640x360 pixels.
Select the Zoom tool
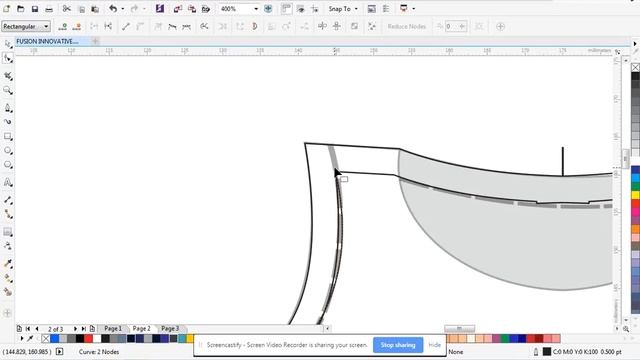[x=8, y=91]
